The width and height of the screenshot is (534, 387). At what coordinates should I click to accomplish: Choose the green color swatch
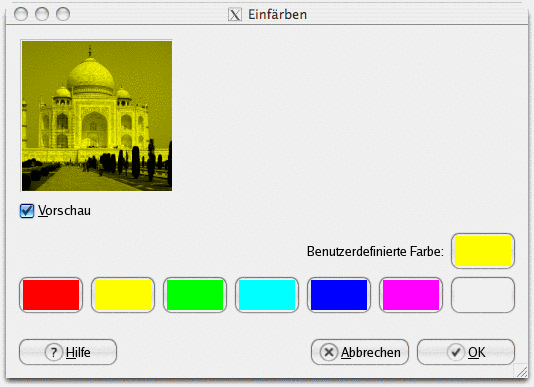pos(195,295)
